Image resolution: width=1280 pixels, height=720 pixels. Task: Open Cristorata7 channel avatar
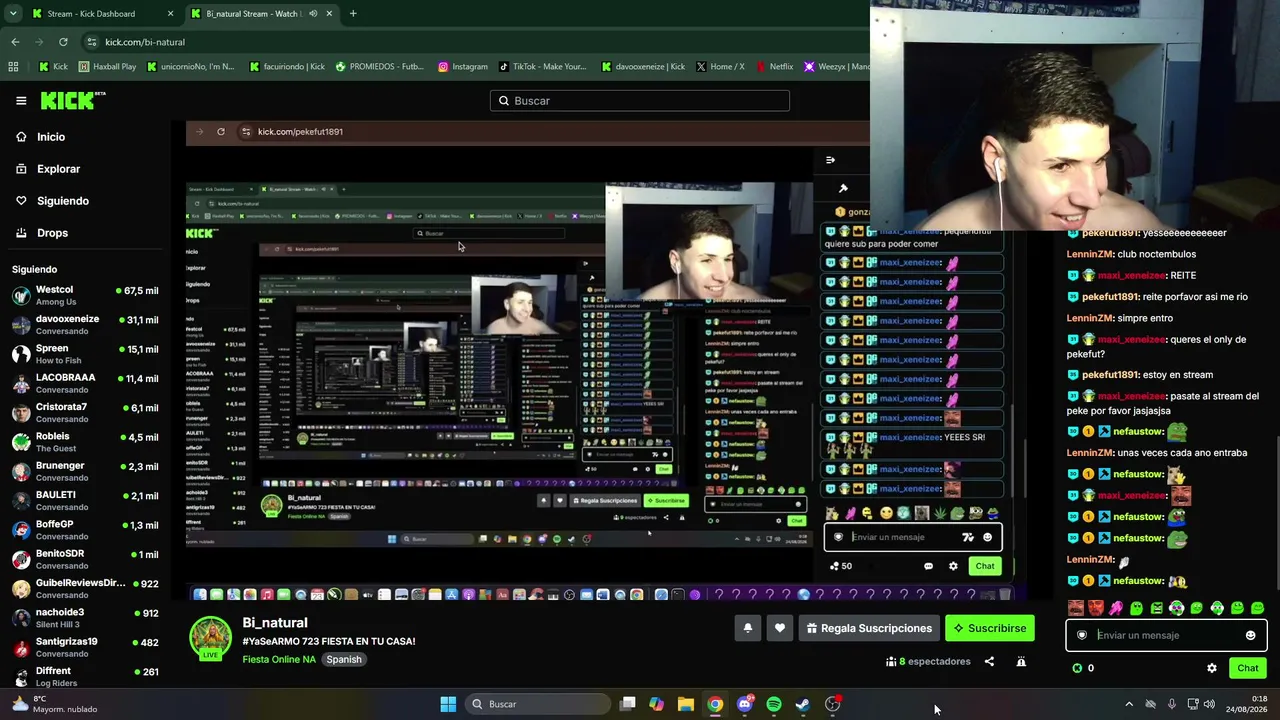point(21,412)
